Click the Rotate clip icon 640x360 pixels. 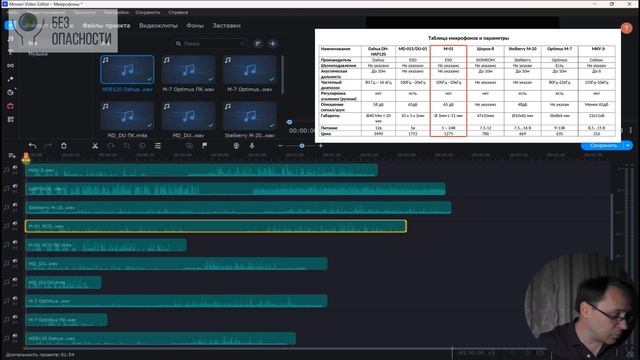pos(111,146)
